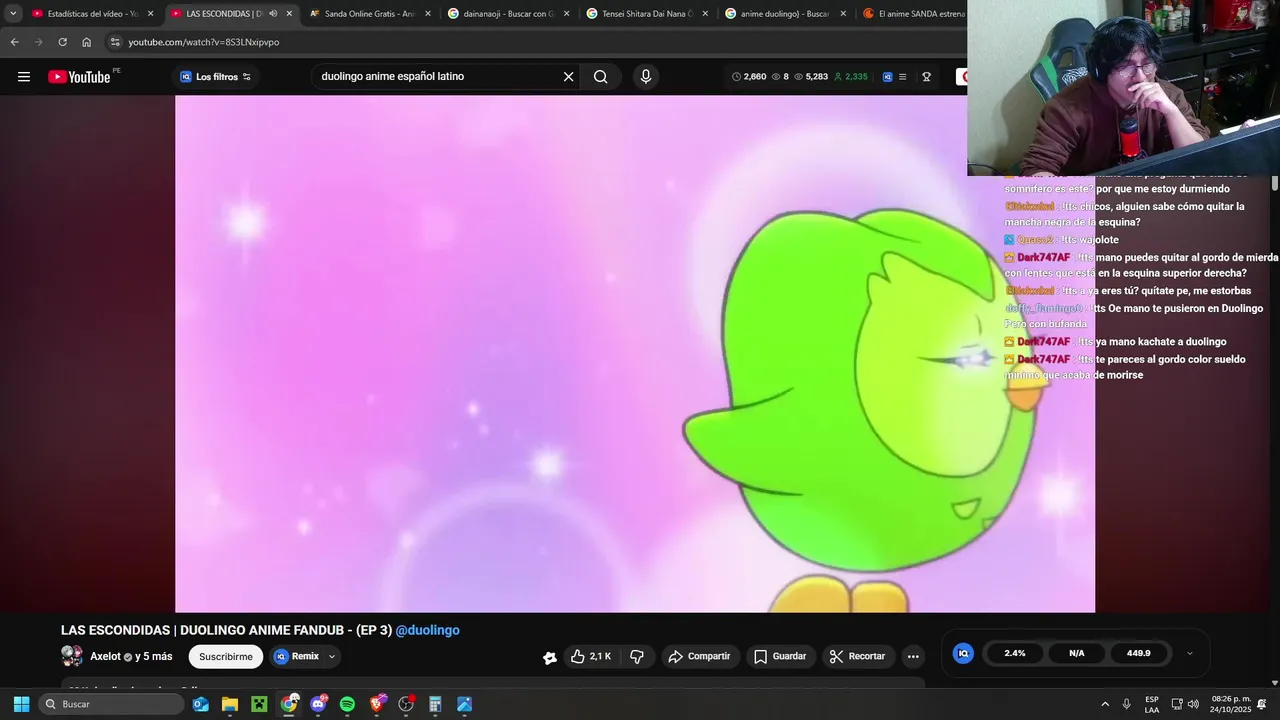
Task: Click the taskbar Buscar search box
Action: [112, 704]
